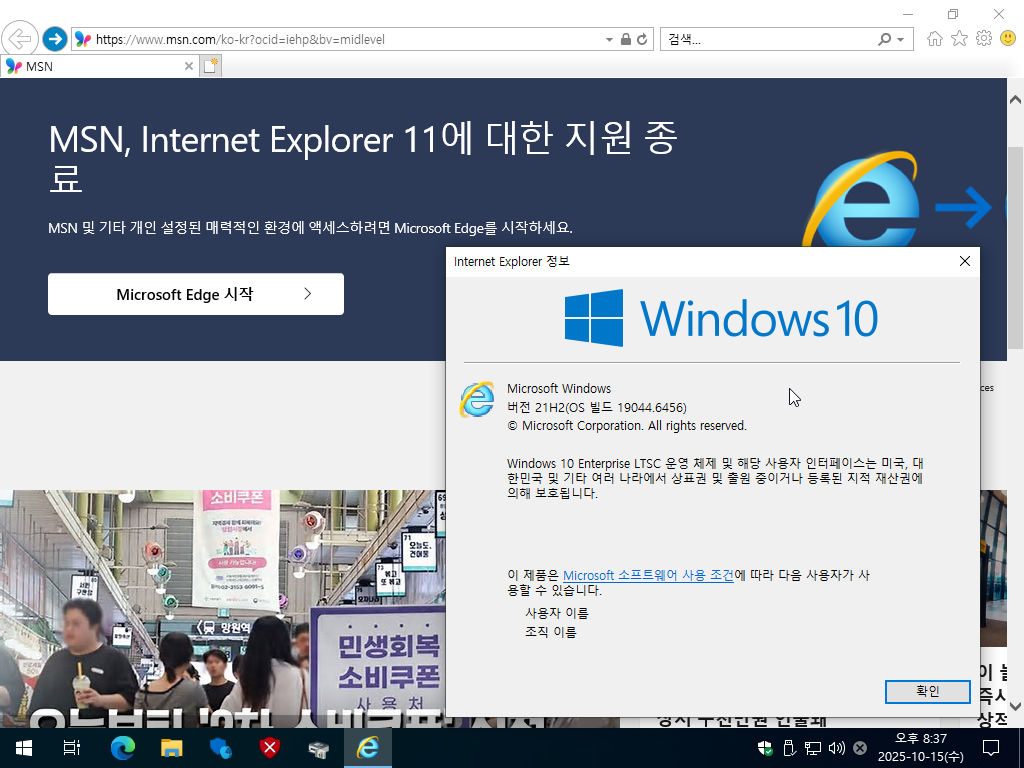The width and height of the screenshot is (1024, 768).
Task: Open the Windows Start menu
Action: 24,748
